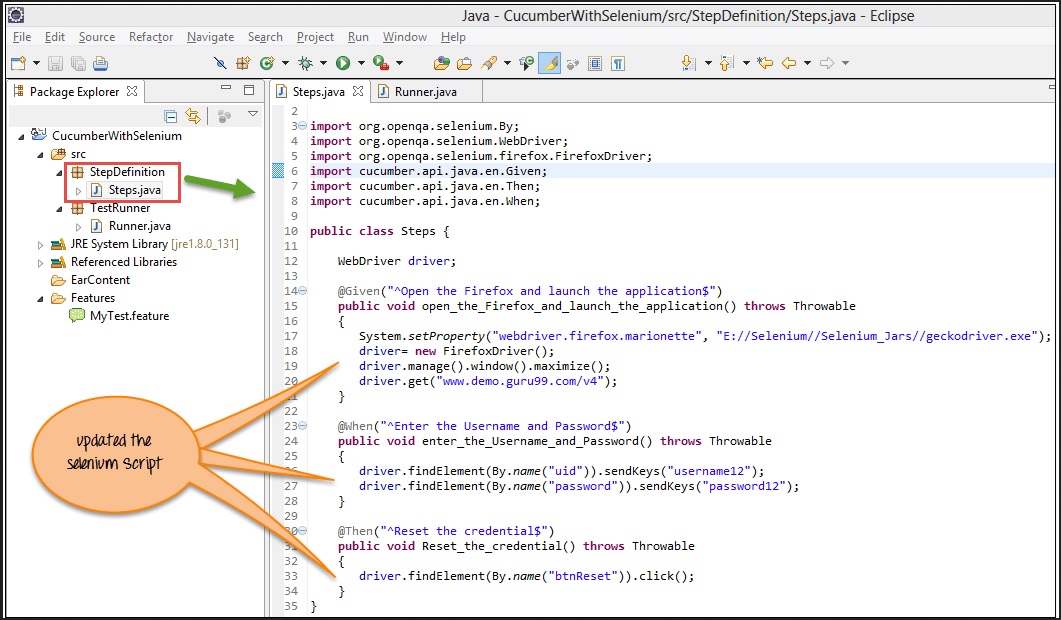
Task: Open the Window menu
Action: point(405,37)
